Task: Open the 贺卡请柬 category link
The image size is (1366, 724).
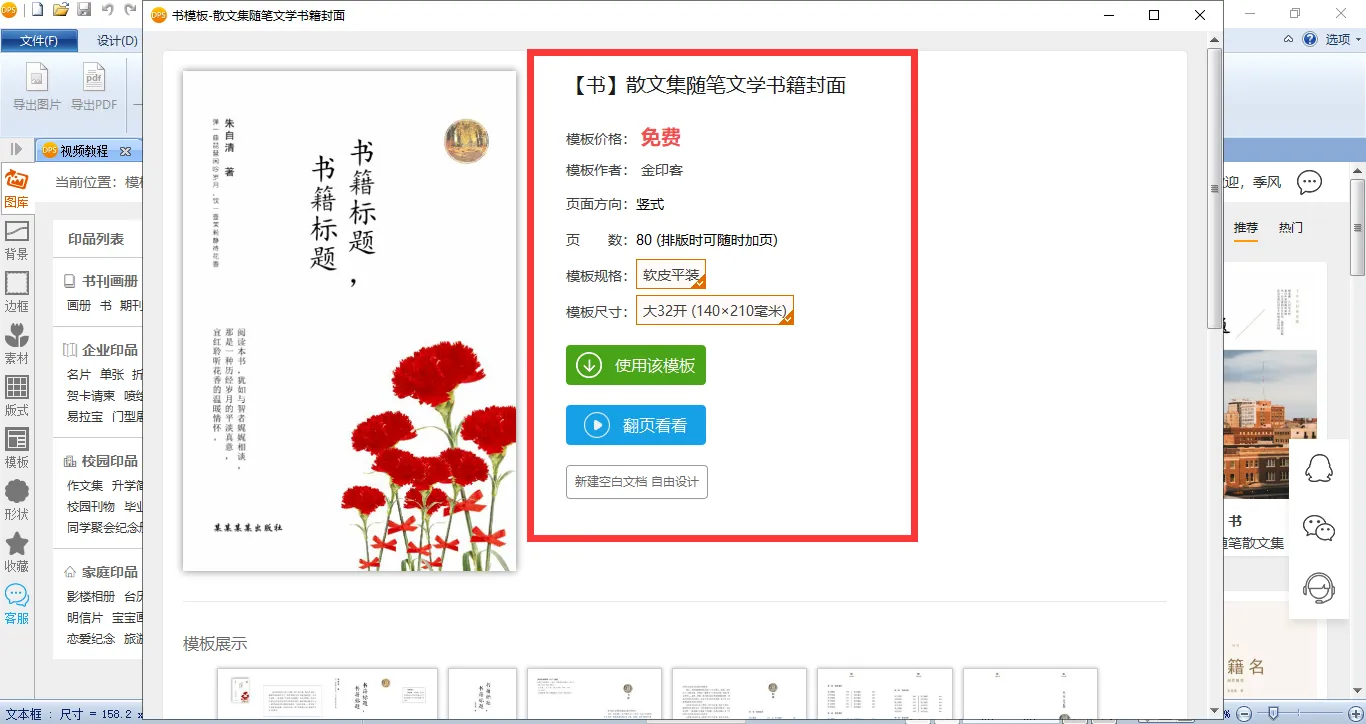Action: pos(91,395)
